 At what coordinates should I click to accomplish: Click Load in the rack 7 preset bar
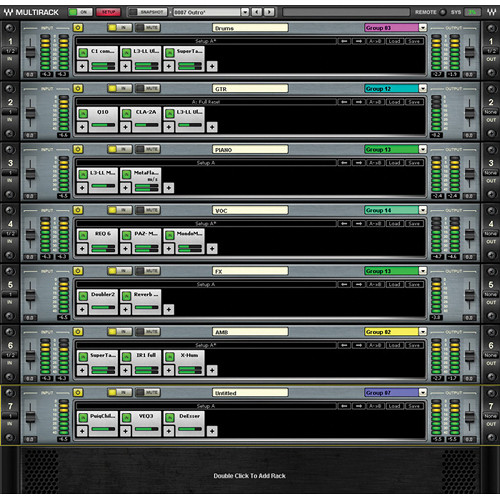point(394,406)
